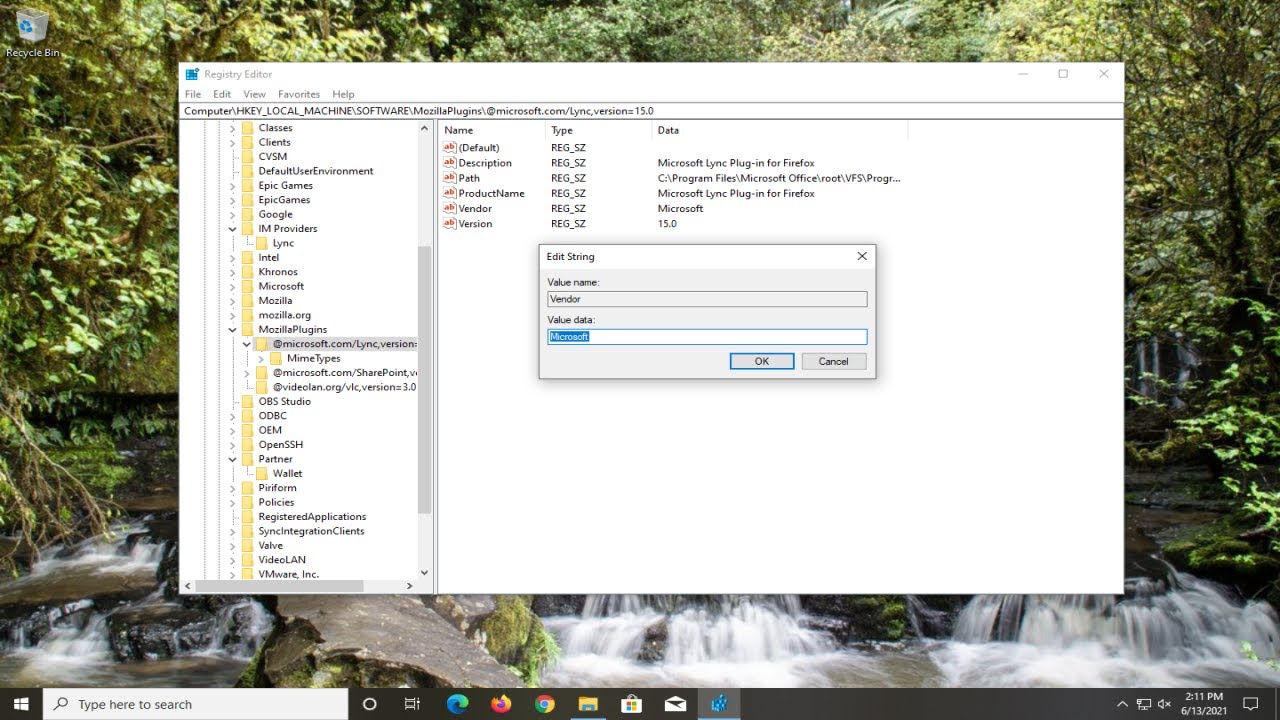Select the RegisteredApplications key

click(x=312, y=517)
